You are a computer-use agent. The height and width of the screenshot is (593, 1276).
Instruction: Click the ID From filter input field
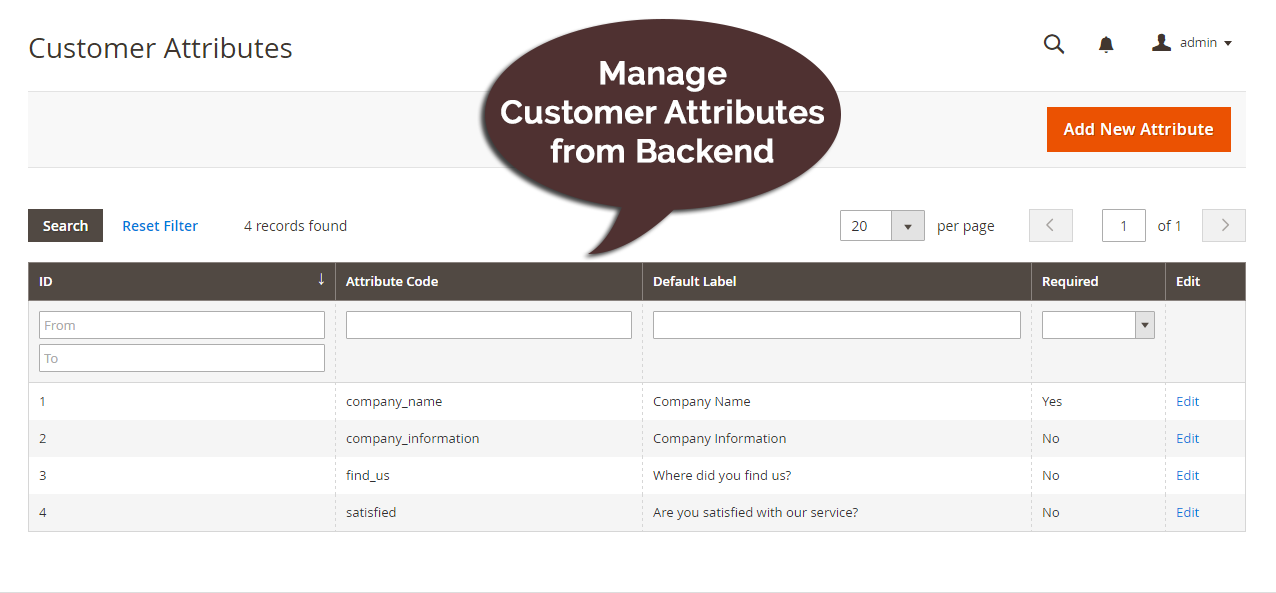pos(181,324)
